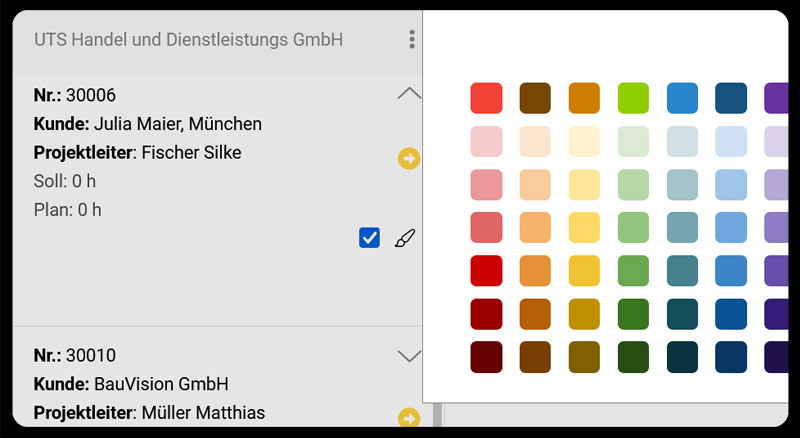Image resolution: width=800 pixels, height=438 pixels.
Task: Click the yellow arrow icon for project 30010
Action: 408,418
